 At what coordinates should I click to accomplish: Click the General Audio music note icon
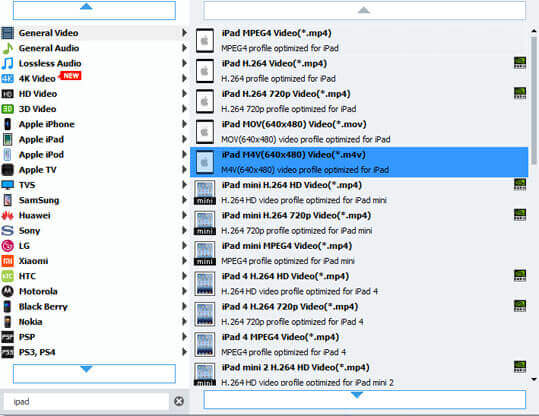pos(8,48)
